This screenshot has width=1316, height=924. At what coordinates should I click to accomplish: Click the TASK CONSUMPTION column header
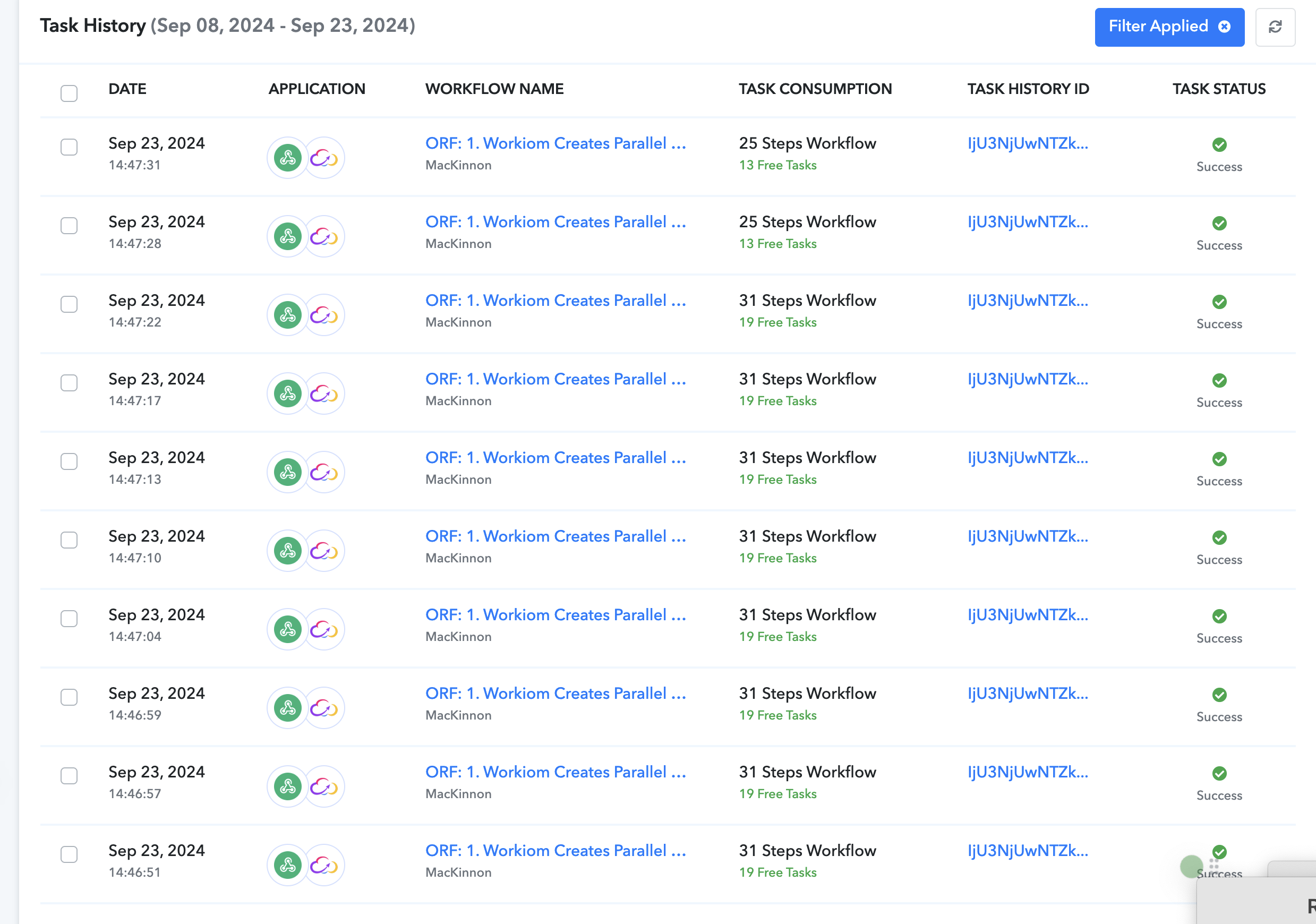click(x=815, y=89)
